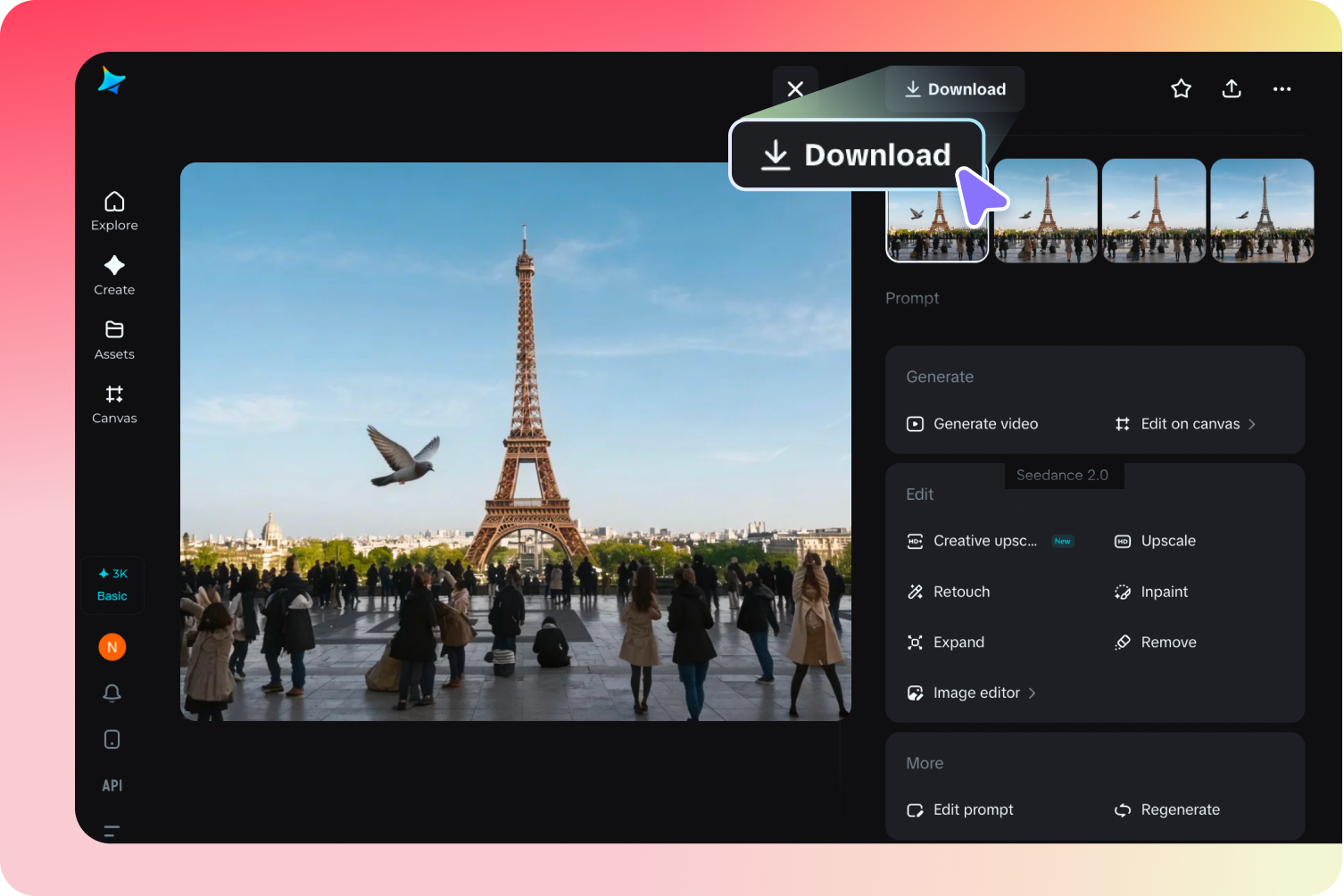Select the Inpaint tool

point(1151,592)
